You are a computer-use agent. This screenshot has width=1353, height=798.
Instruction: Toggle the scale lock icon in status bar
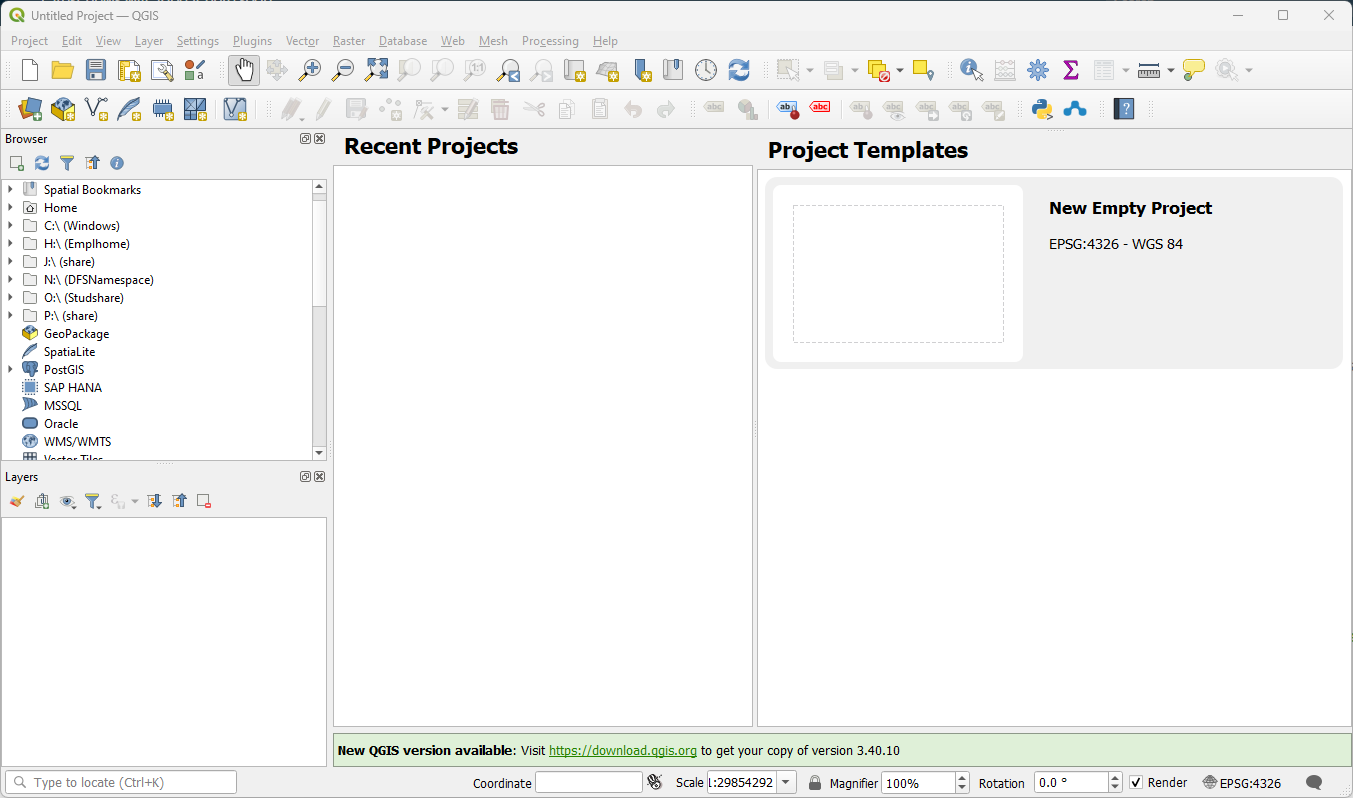tap(815, 783)
